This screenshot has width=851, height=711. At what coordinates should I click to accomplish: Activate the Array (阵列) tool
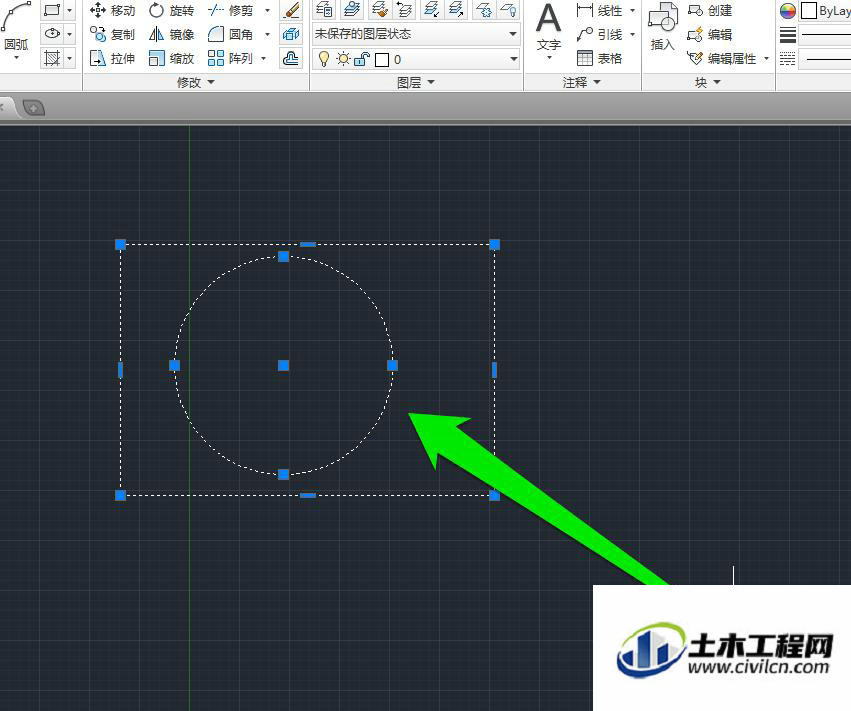(231, 58)
